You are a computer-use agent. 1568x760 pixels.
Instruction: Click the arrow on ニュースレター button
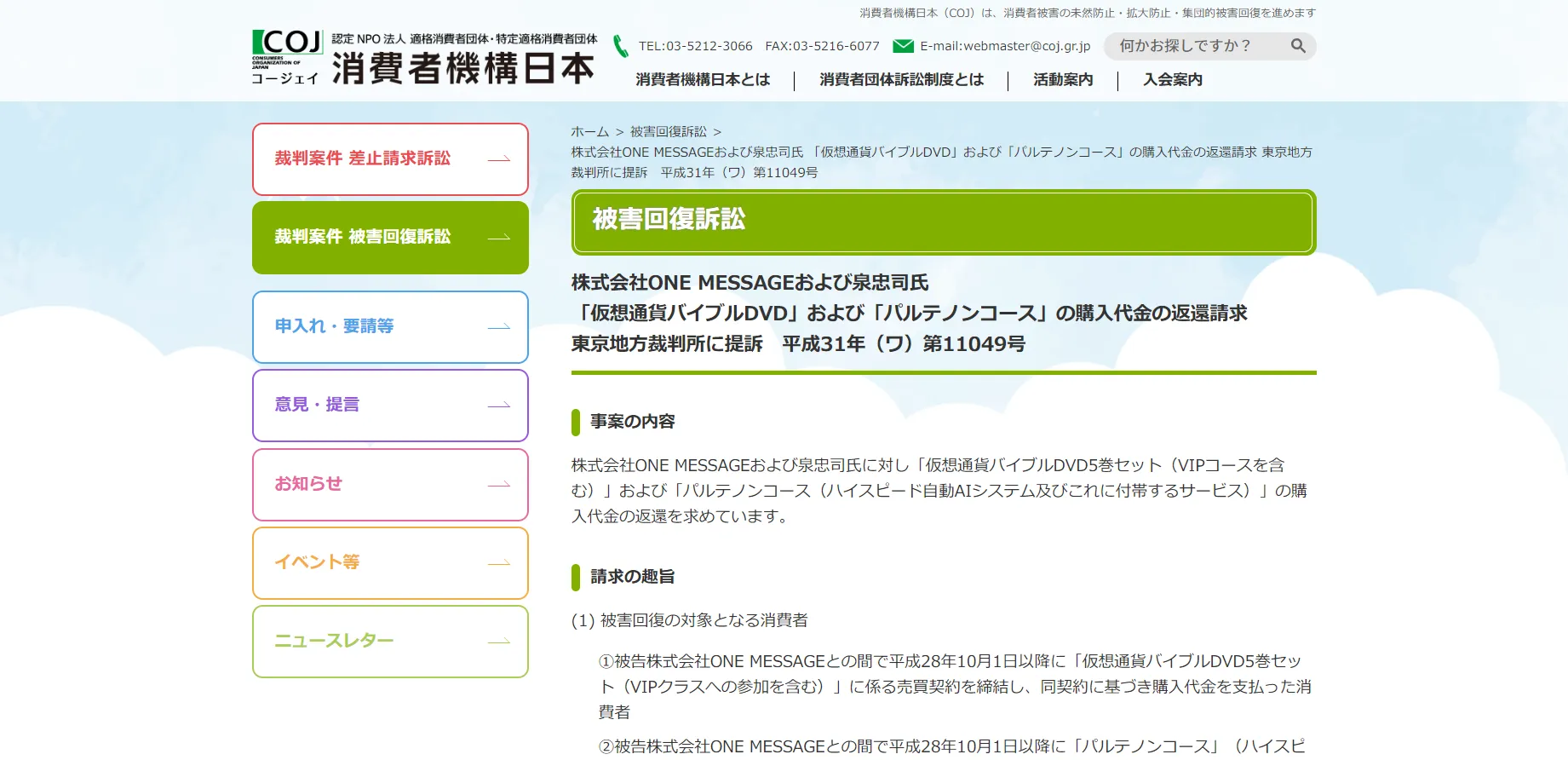coord(499,642)
